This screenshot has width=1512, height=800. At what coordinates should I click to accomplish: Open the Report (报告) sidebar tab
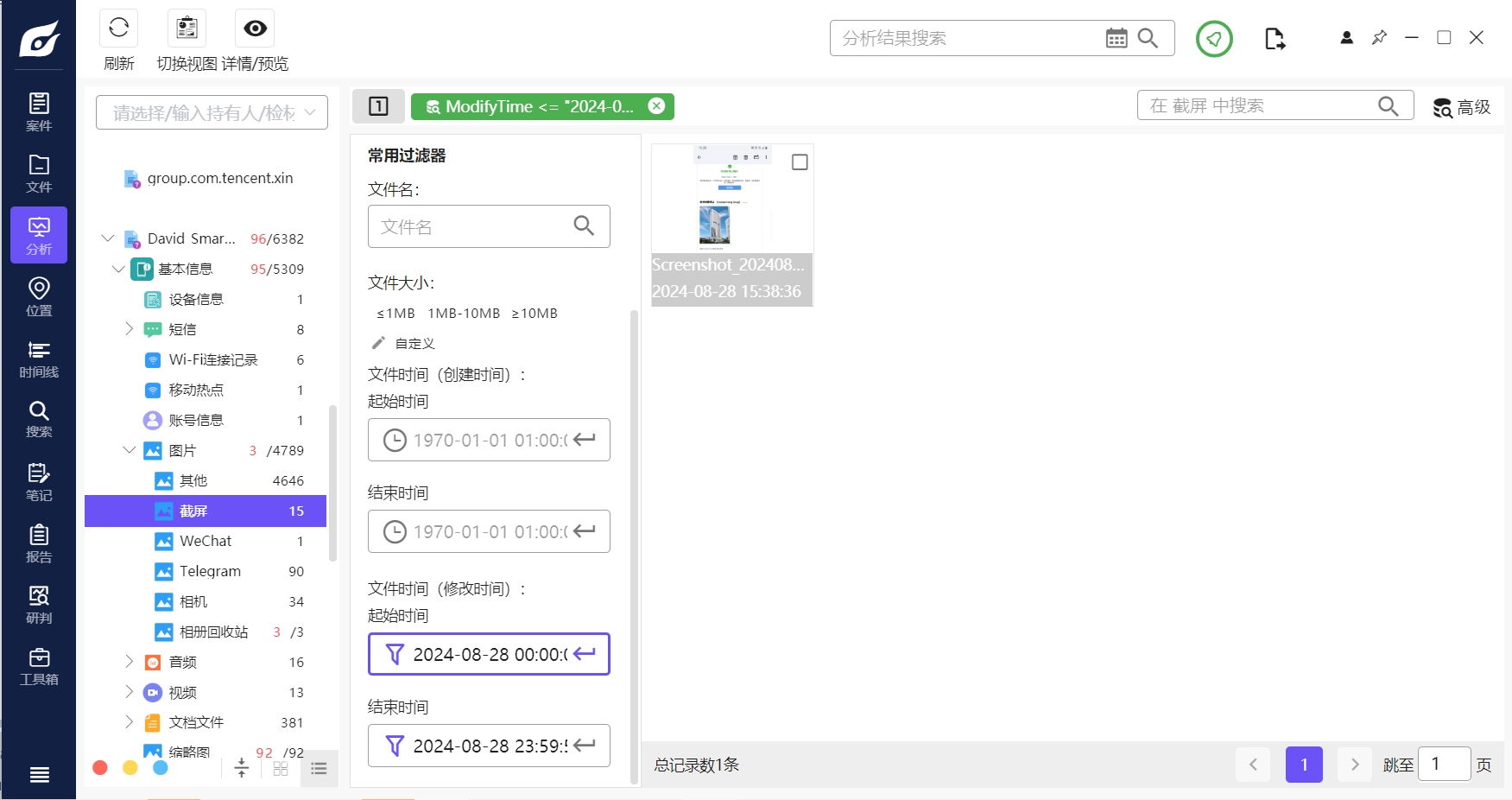[x=39, y=543]
